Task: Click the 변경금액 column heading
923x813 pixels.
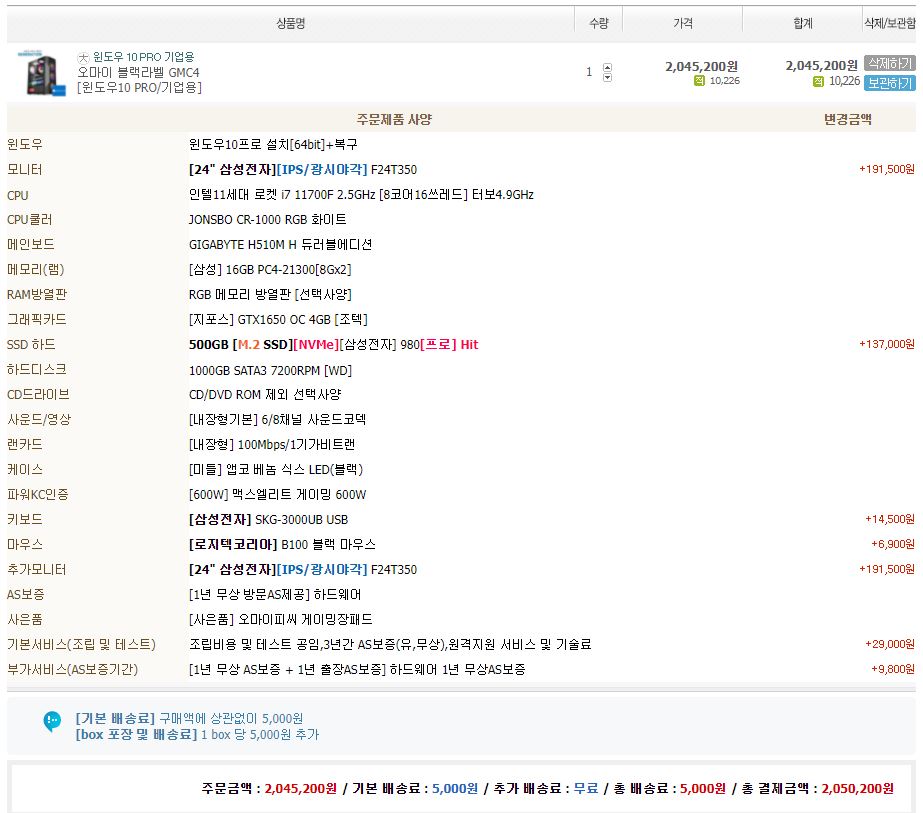Action: click(848, 120)
